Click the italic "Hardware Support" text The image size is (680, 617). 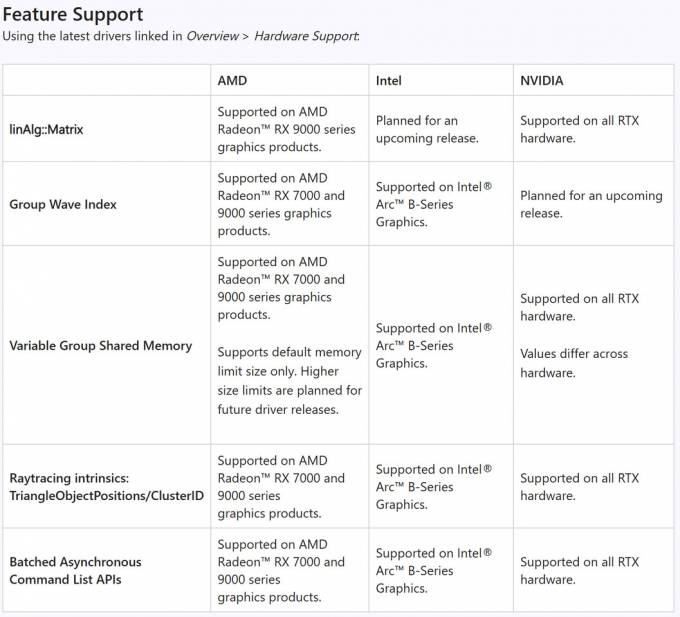pos(305,36)
